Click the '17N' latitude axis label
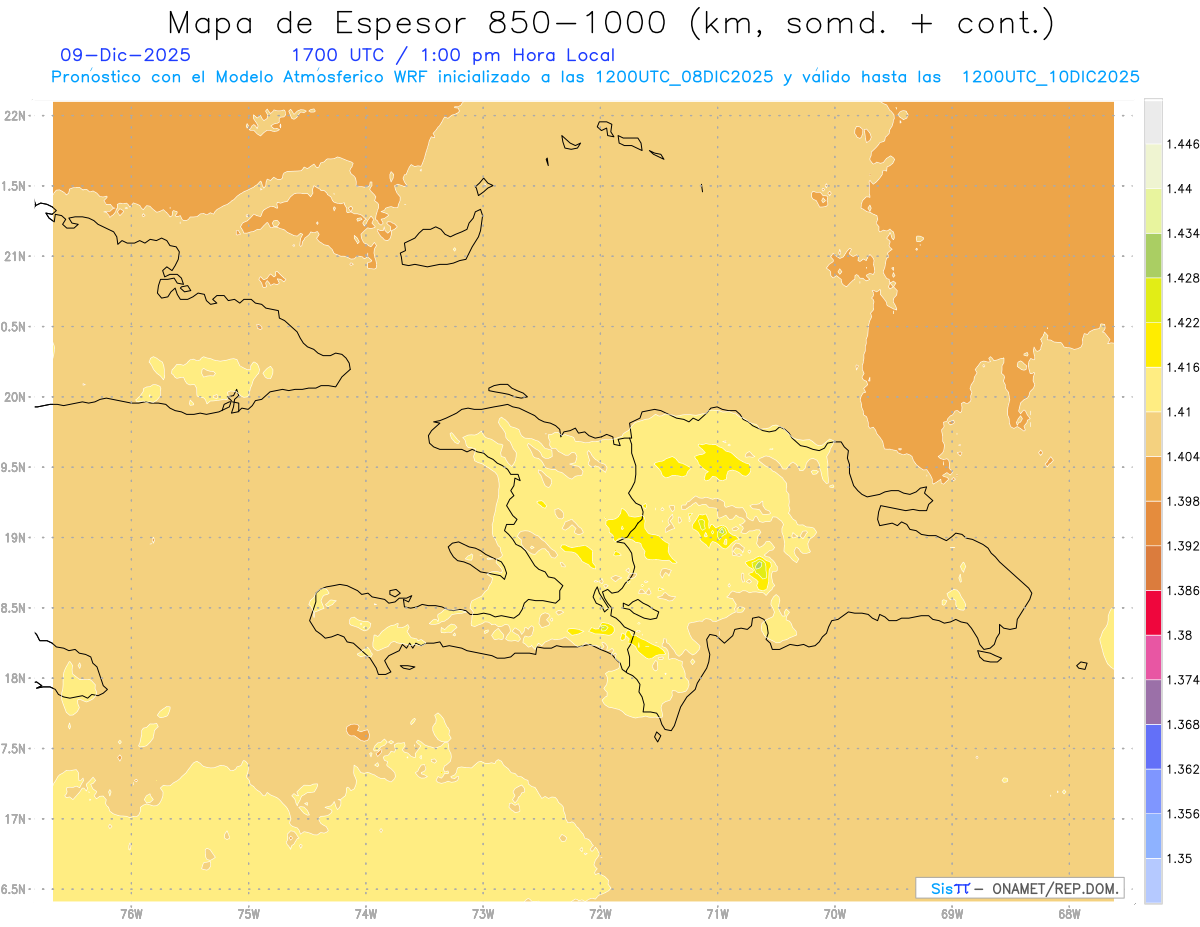This screenshot has height=927, width=1200. pyautogui.click(x=15, y=819)
